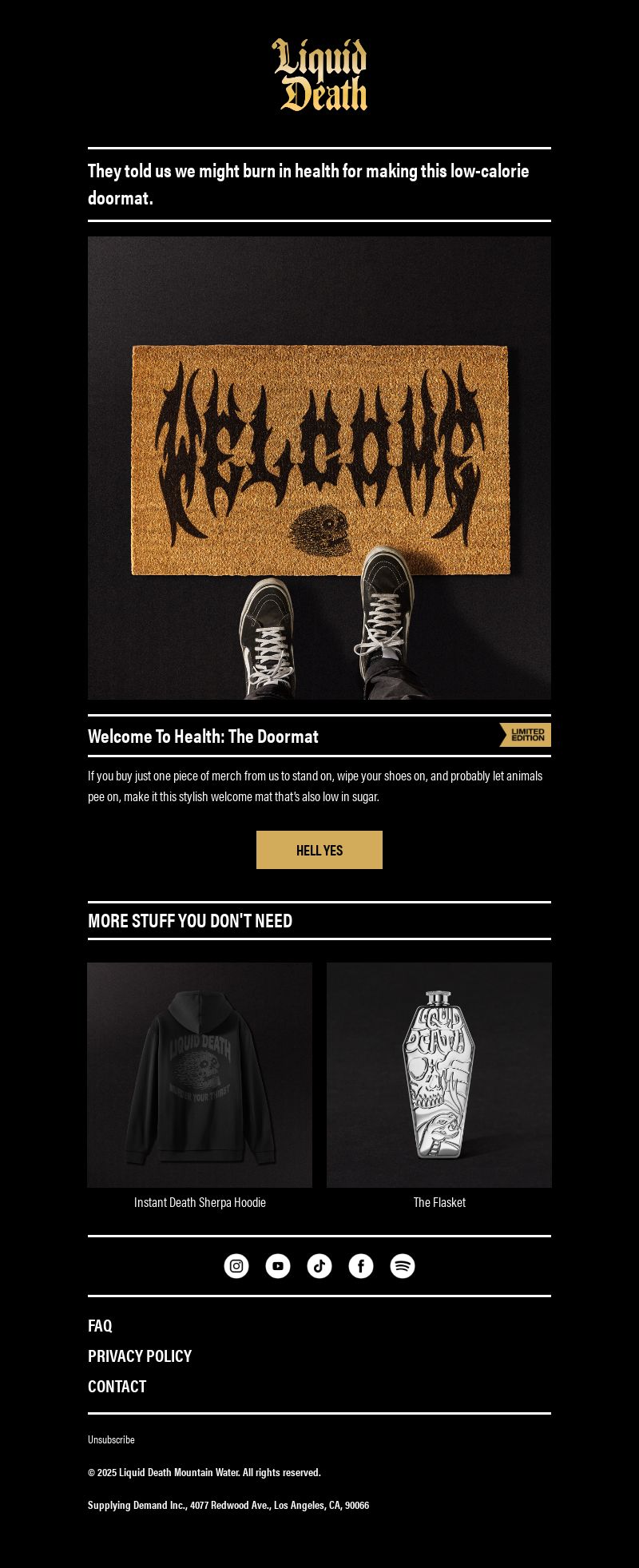Image resolution: width=639 pixels, height=1568 pixels.
Task: Open the TikTok social icon
Action: coord(319,1266)
